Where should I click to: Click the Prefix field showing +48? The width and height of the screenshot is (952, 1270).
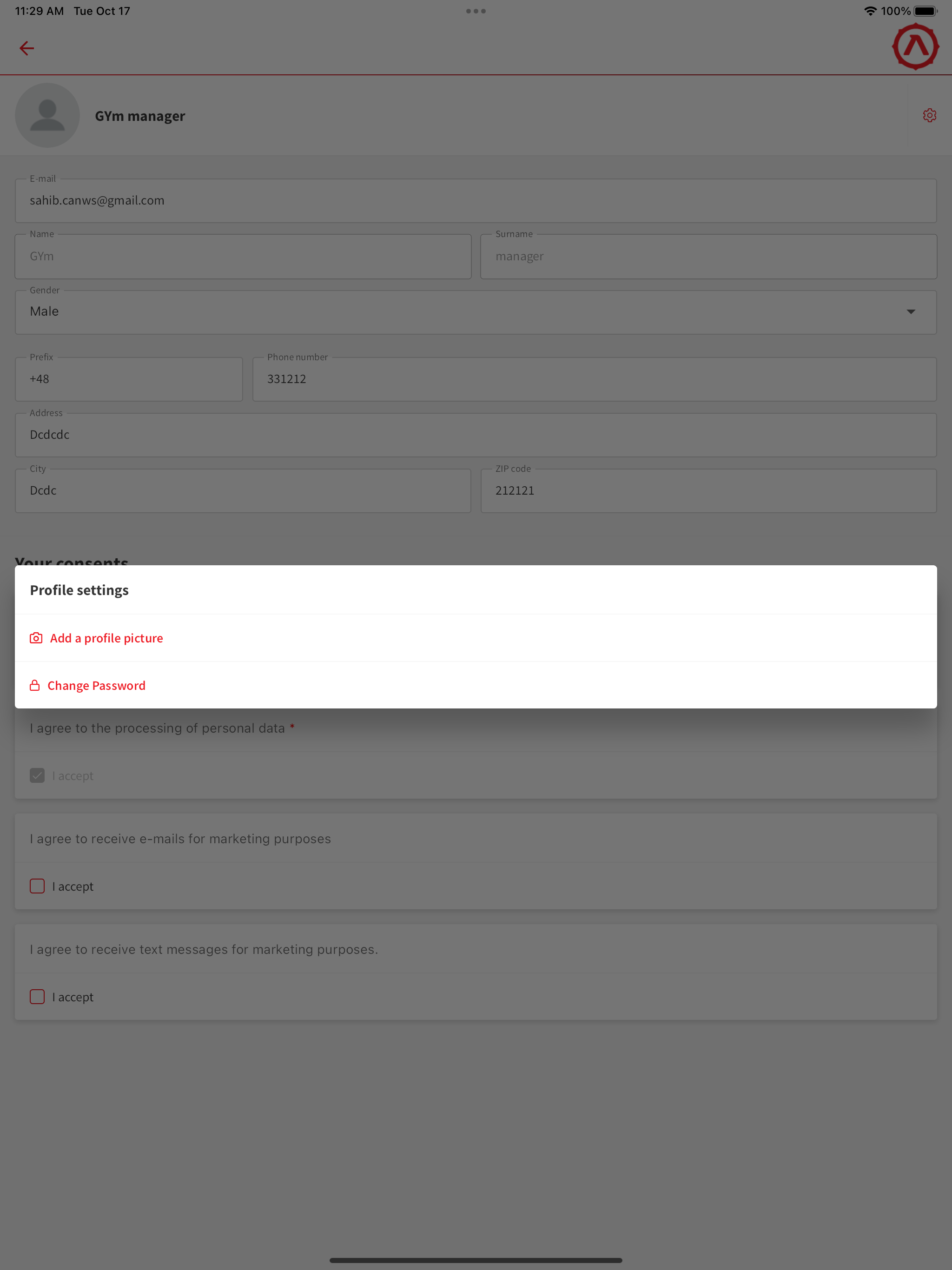point(129,379)
